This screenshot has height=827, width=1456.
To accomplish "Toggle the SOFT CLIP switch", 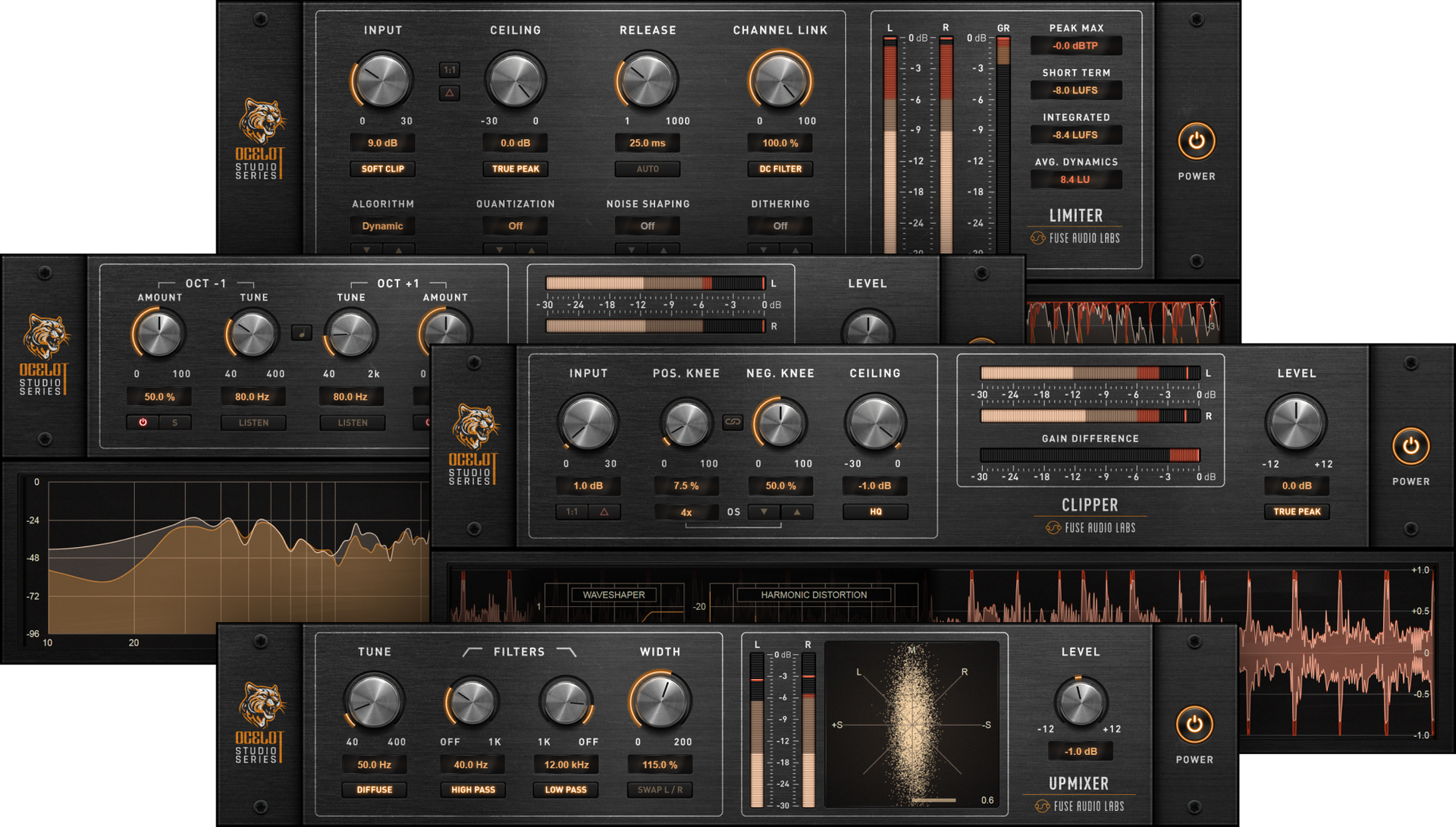I will [x=382, y=169].
